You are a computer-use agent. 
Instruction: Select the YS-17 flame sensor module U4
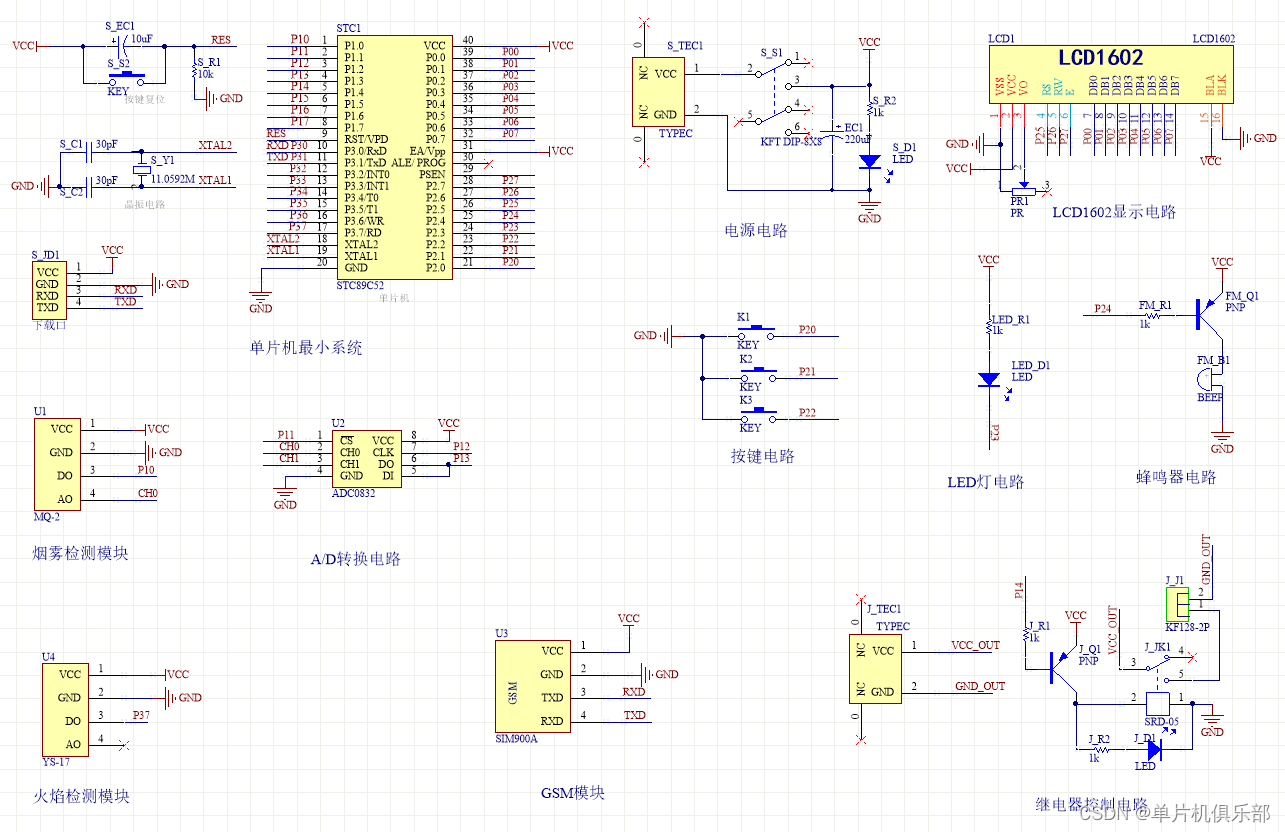click(x=64, y=708)
